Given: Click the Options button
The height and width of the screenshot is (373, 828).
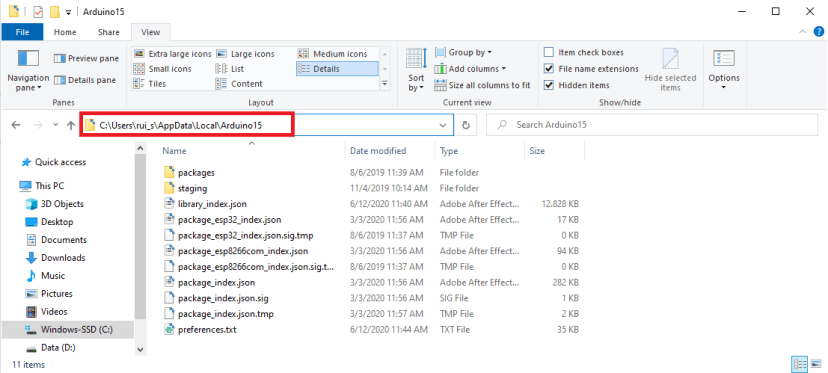Looking at the screenshot, I should (724, 70).
